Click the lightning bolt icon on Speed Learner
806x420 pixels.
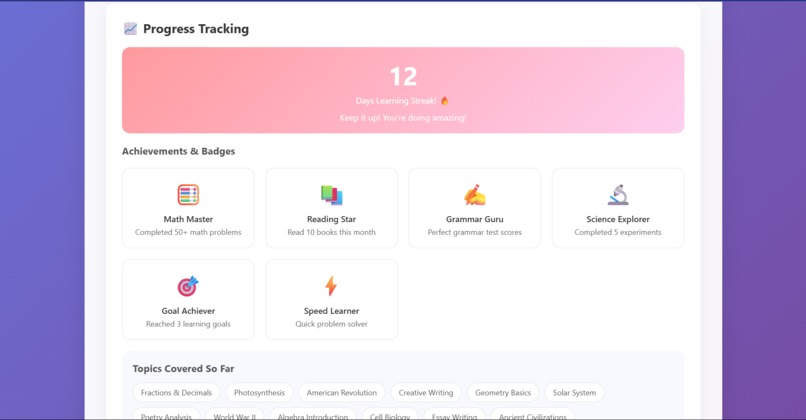click(x=331, y=286)
